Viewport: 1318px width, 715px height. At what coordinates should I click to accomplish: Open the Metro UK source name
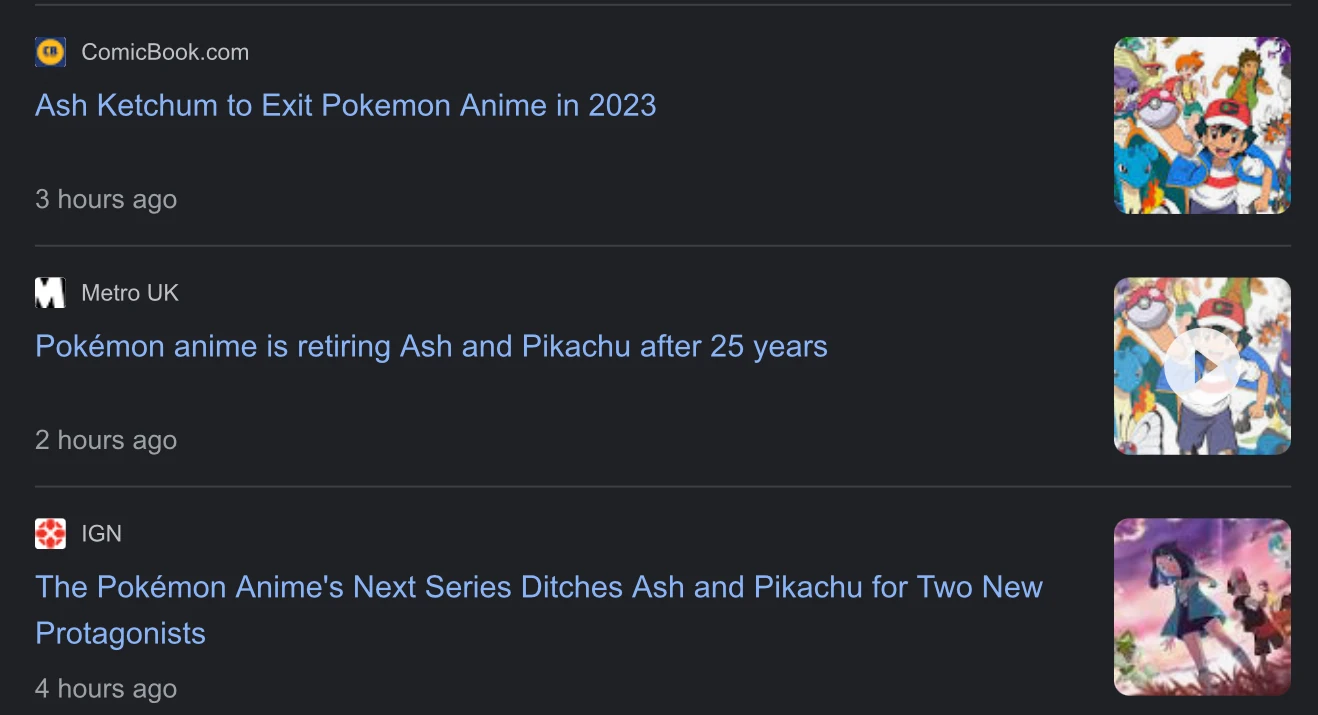click(x=130, y=293)
